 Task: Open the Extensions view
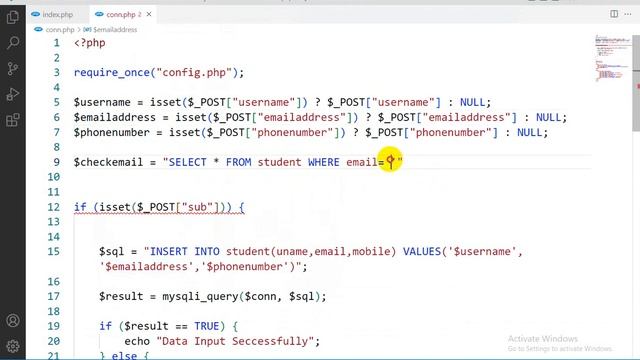[13, 120]
